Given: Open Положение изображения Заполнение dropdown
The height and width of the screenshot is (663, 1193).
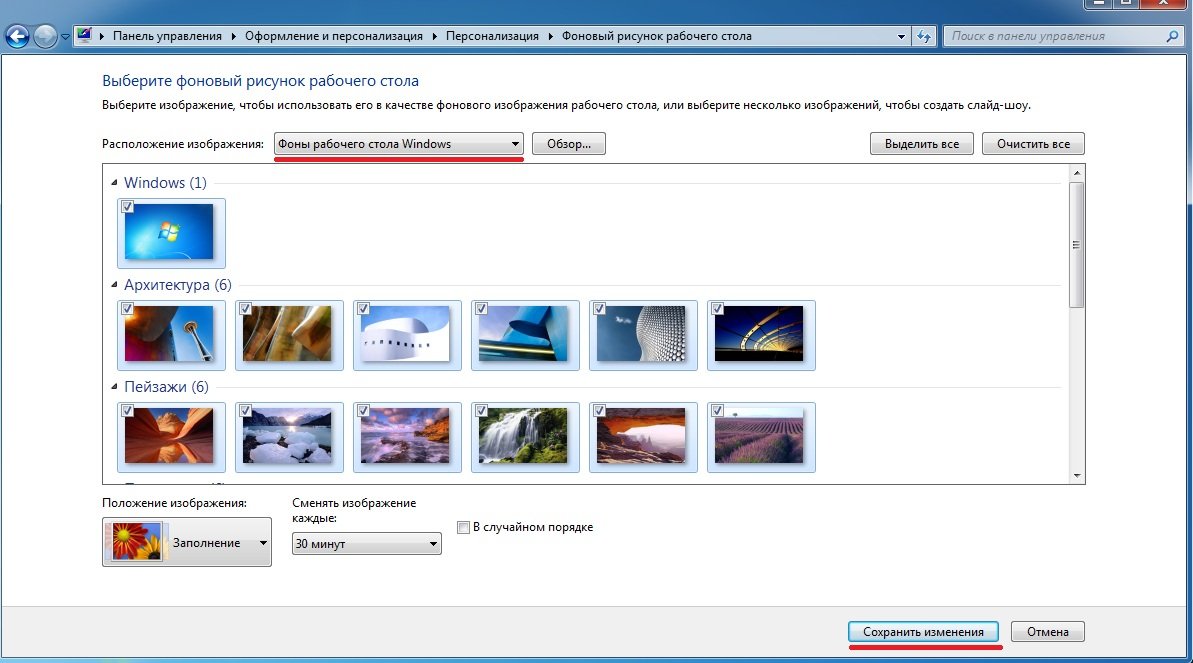Looking at the screenshot, I should [x=186, y=542].
